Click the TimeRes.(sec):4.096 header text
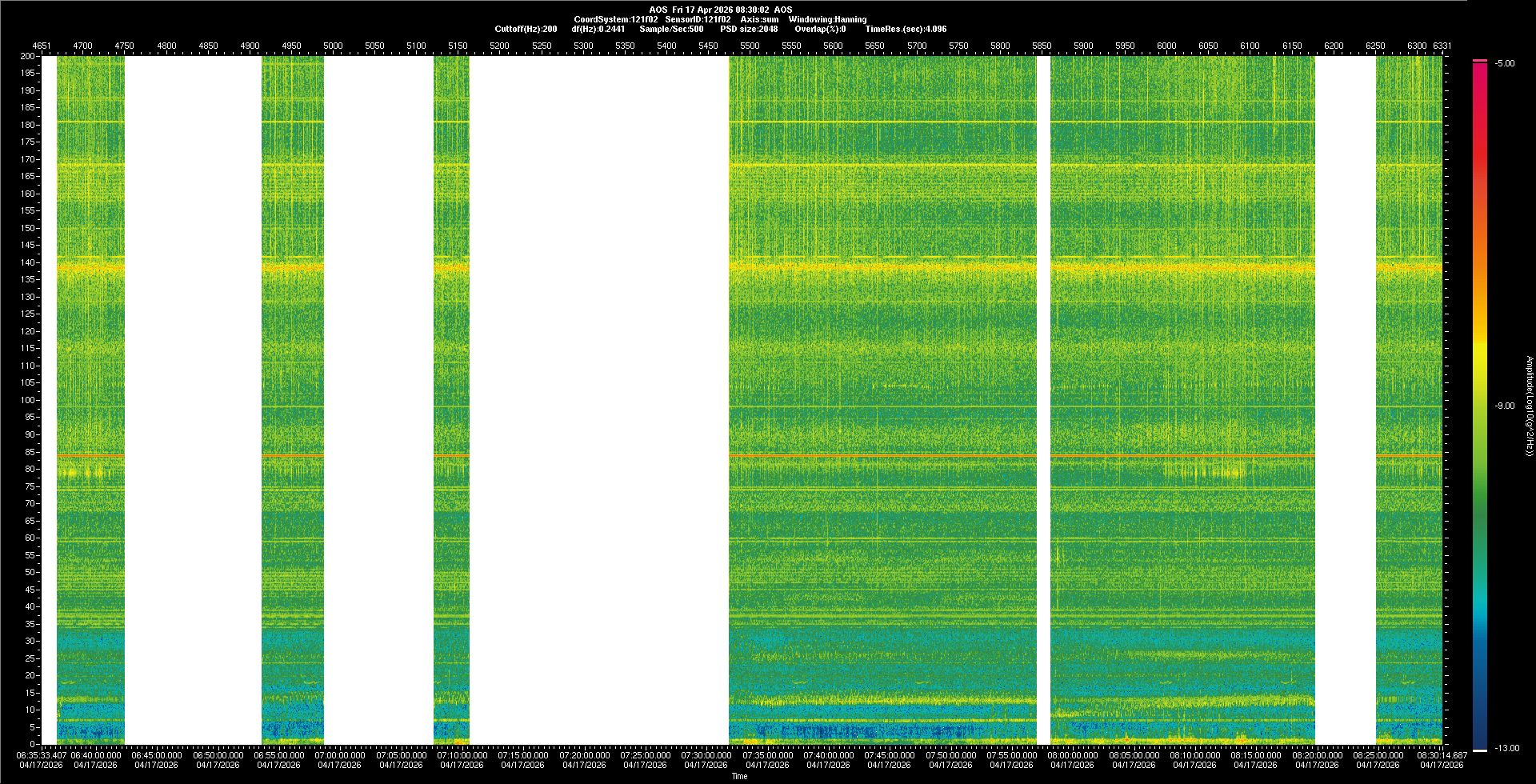The image size is (1536, 784). (906, 29)
